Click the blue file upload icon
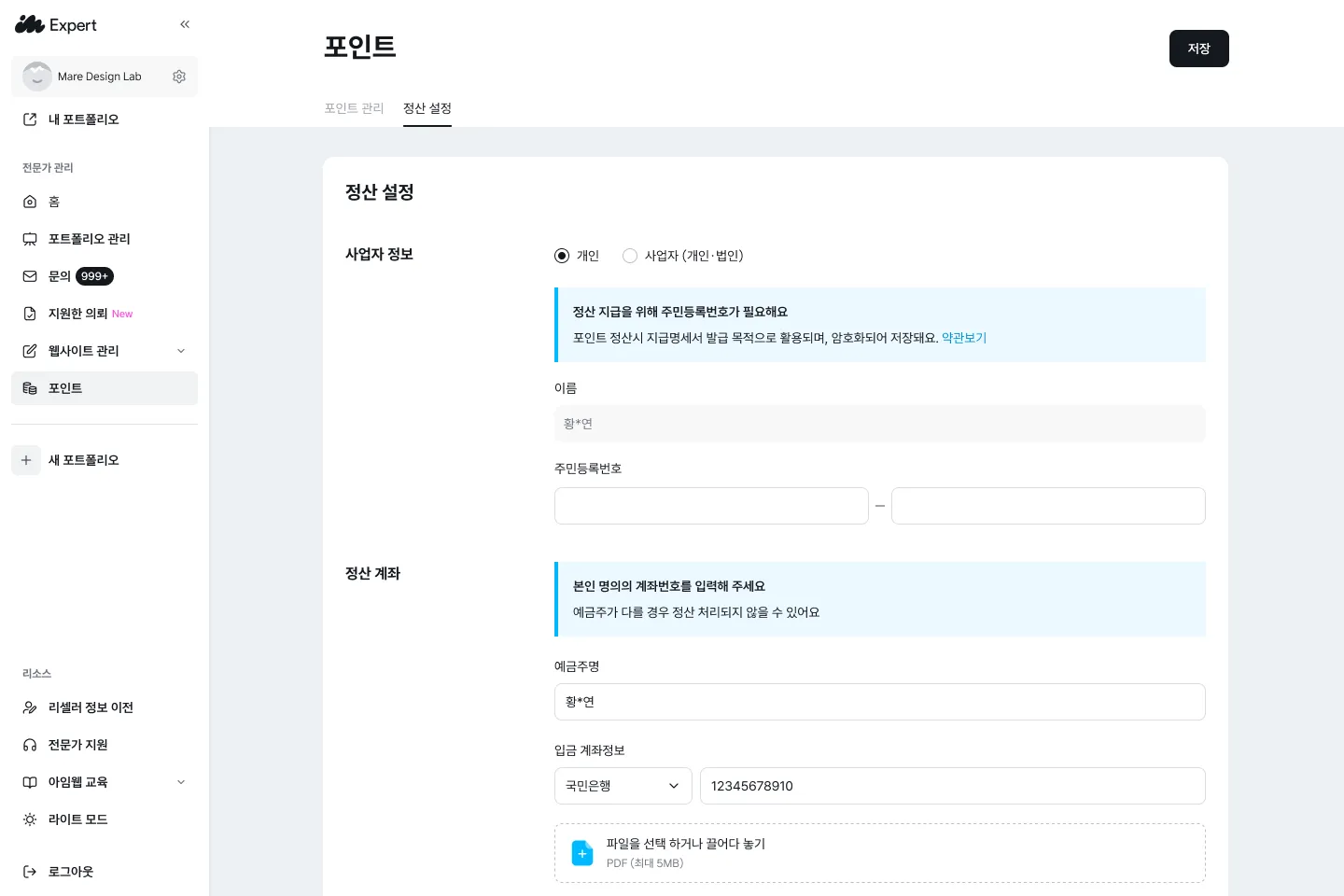The height and width of the screenshot is (896, 1344). tap(582, 853)
